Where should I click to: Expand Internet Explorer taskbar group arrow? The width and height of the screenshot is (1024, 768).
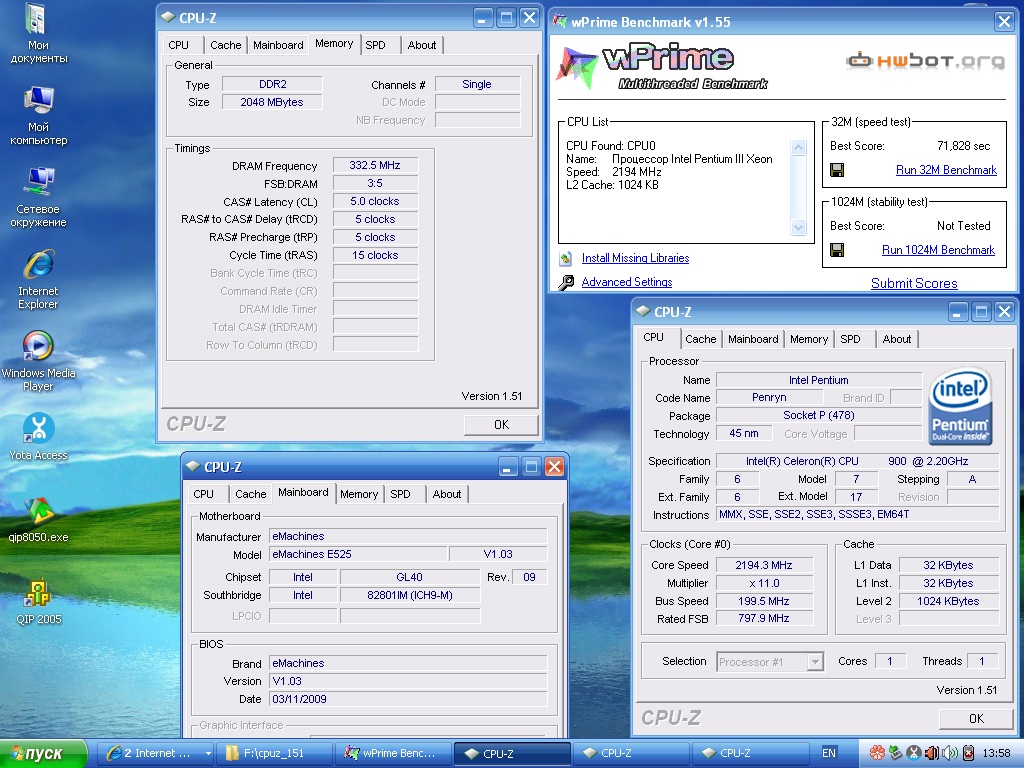click(x=208, y=753)
